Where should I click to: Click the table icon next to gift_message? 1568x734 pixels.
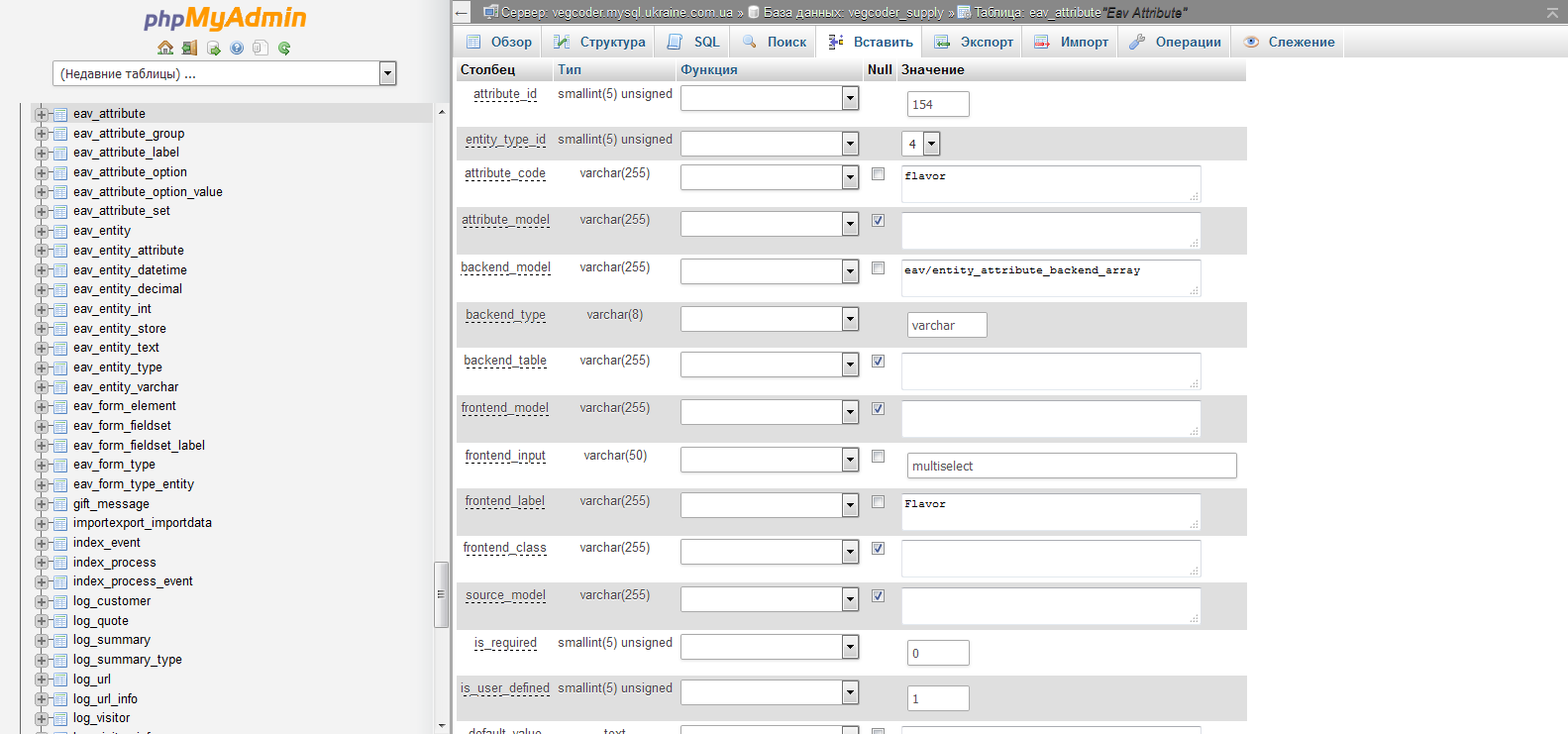tap(60, 504)
